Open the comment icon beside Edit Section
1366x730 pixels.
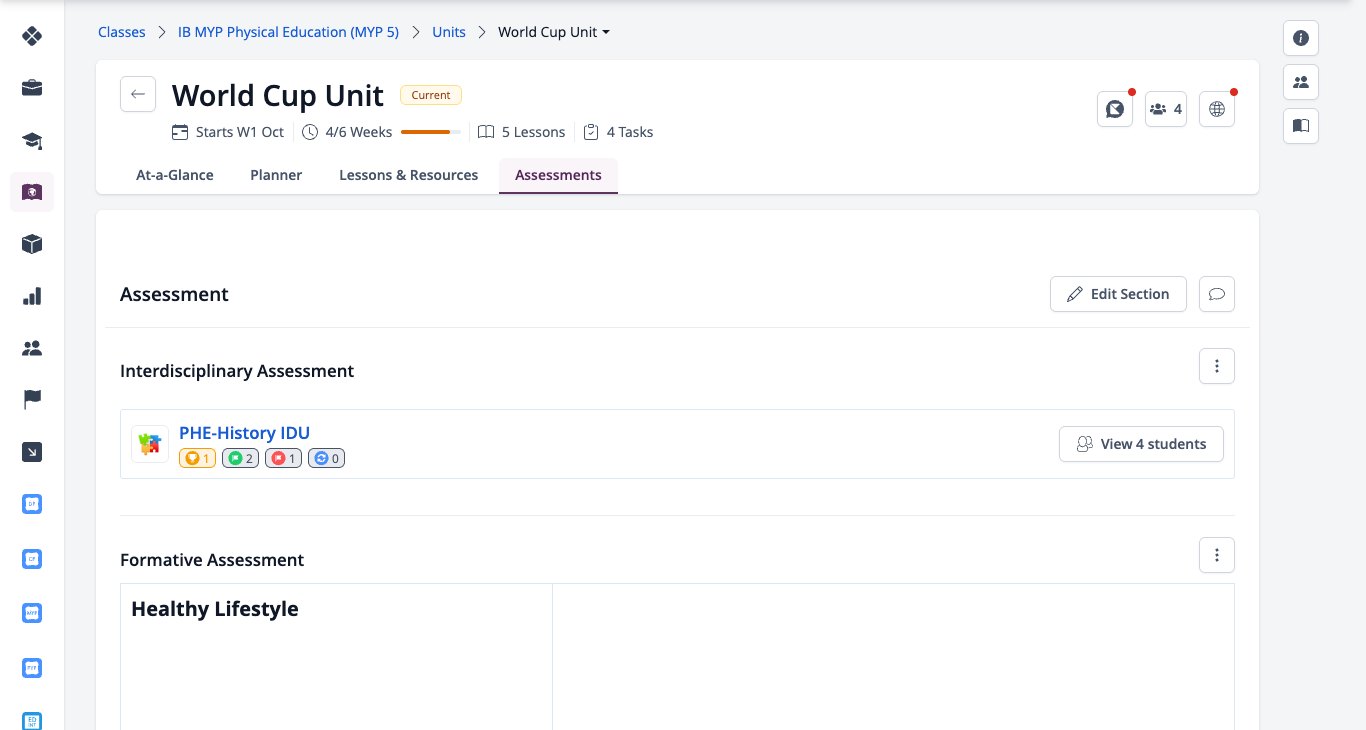pyautogui.click(x=1217, y=294)
